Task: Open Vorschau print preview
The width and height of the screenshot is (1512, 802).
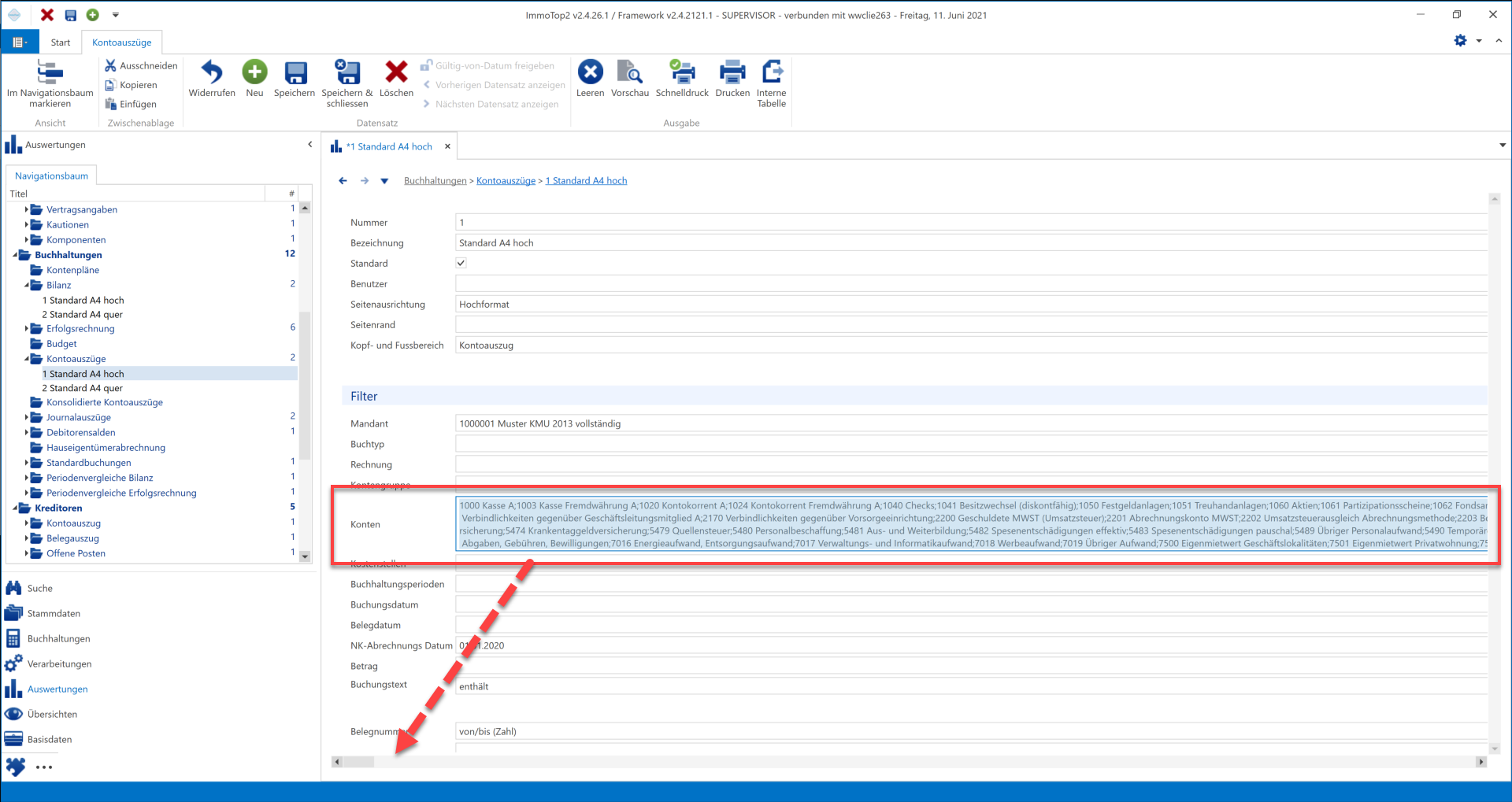Action: (630, 79)
